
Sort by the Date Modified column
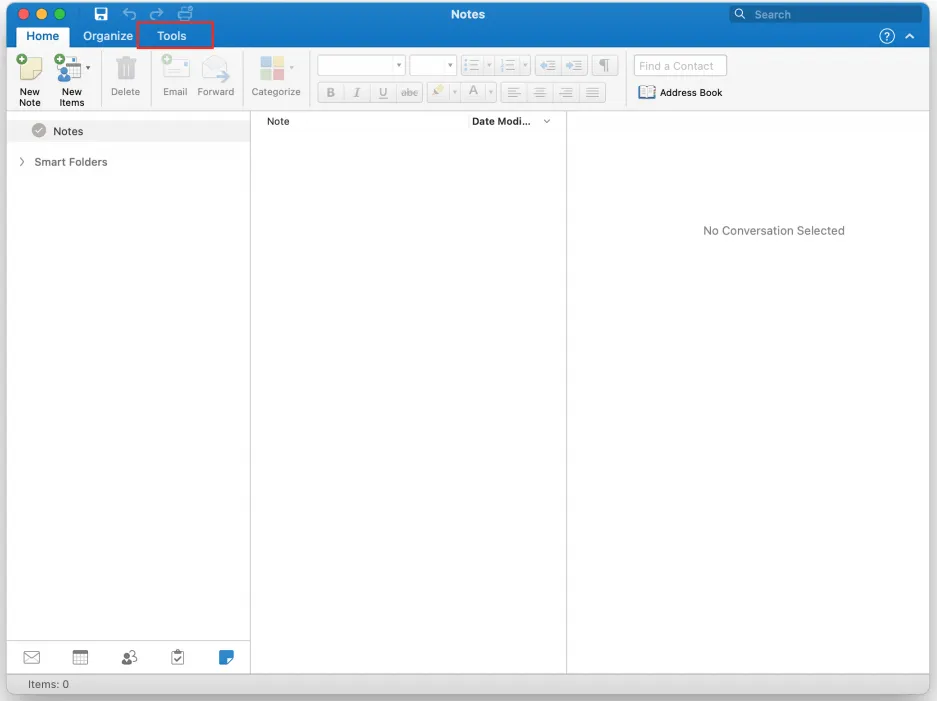click(x=501, y=121)
